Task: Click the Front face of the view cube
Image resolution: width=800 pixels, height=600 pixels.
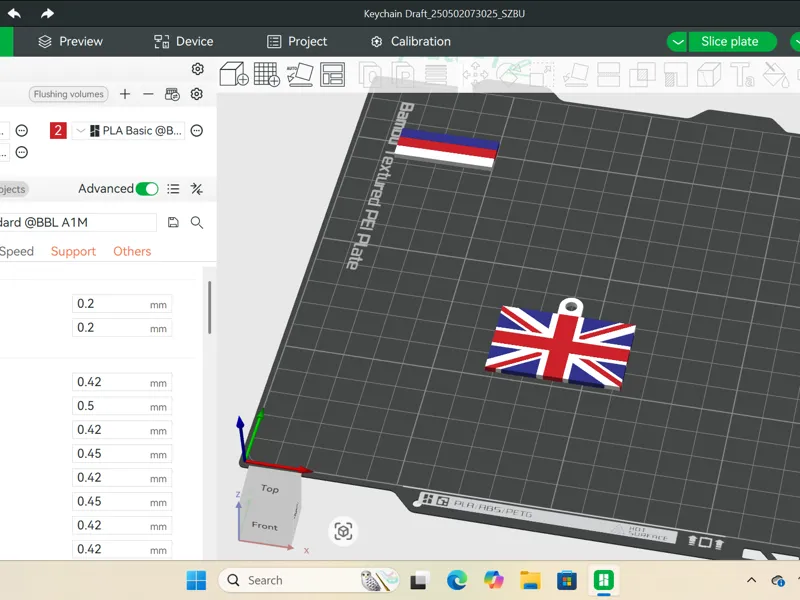Action: point(264,525)
